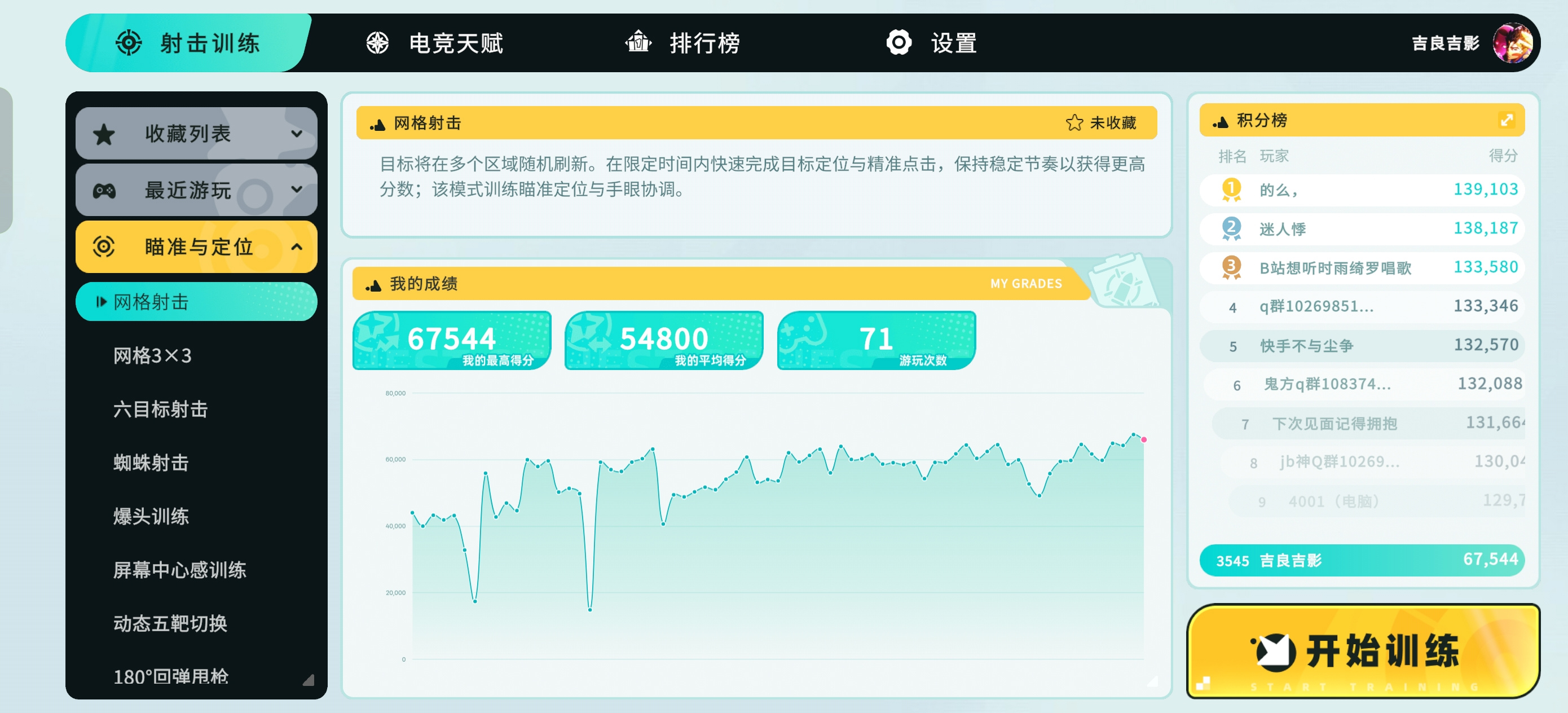Image resolution: width=1568 pixels, height=713 pixels.
Task: Click leaderboard row 的么，
Action: click(1362, 190)
